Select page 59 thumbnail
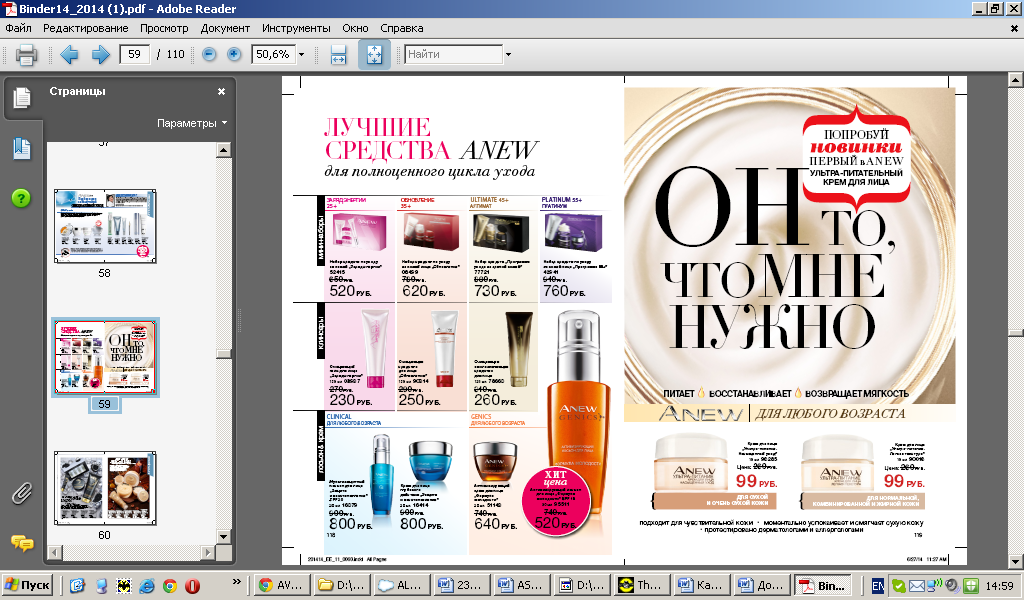 105,357
